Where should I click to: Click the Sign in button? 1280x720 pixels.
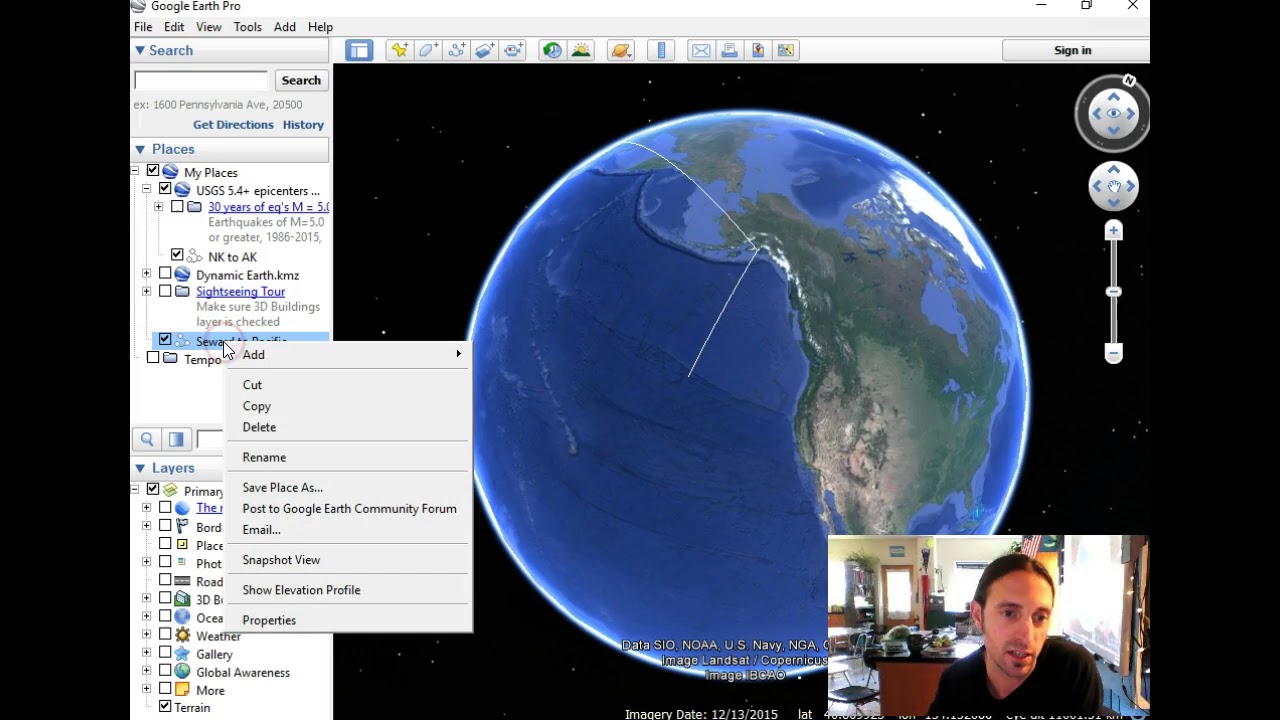(1075, 50)
